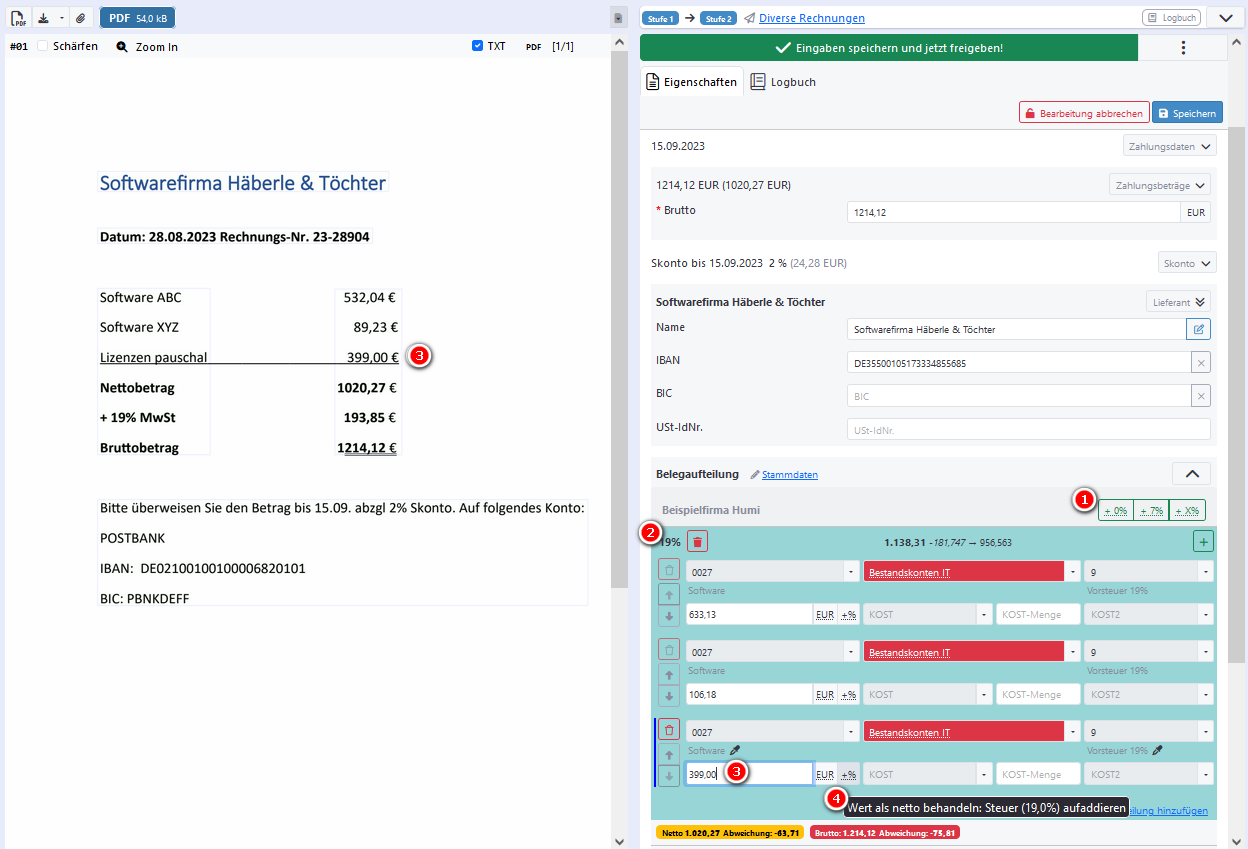
Task: Expand the Skonto dropdown
Action: (x=1187, y=263)
